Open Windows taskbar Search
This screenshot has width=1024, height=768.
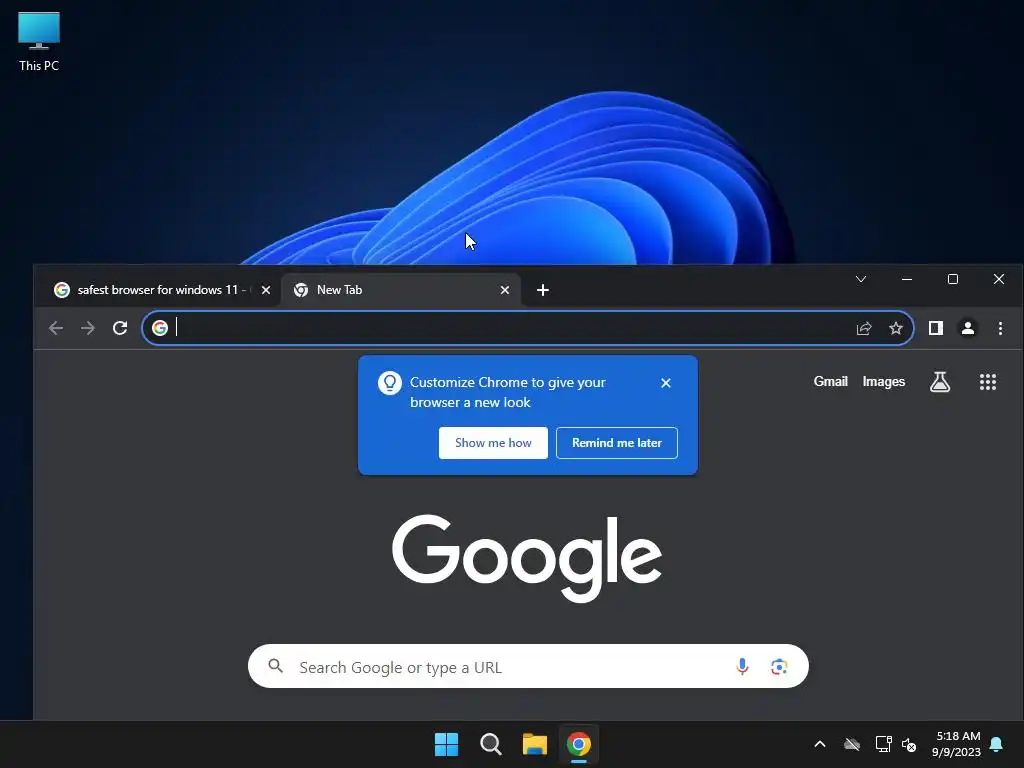click(490, 744)
